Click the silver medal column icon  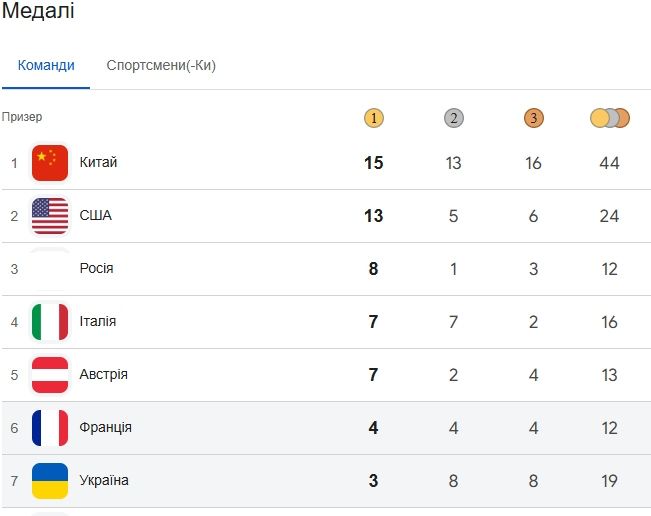click(454, 118)
